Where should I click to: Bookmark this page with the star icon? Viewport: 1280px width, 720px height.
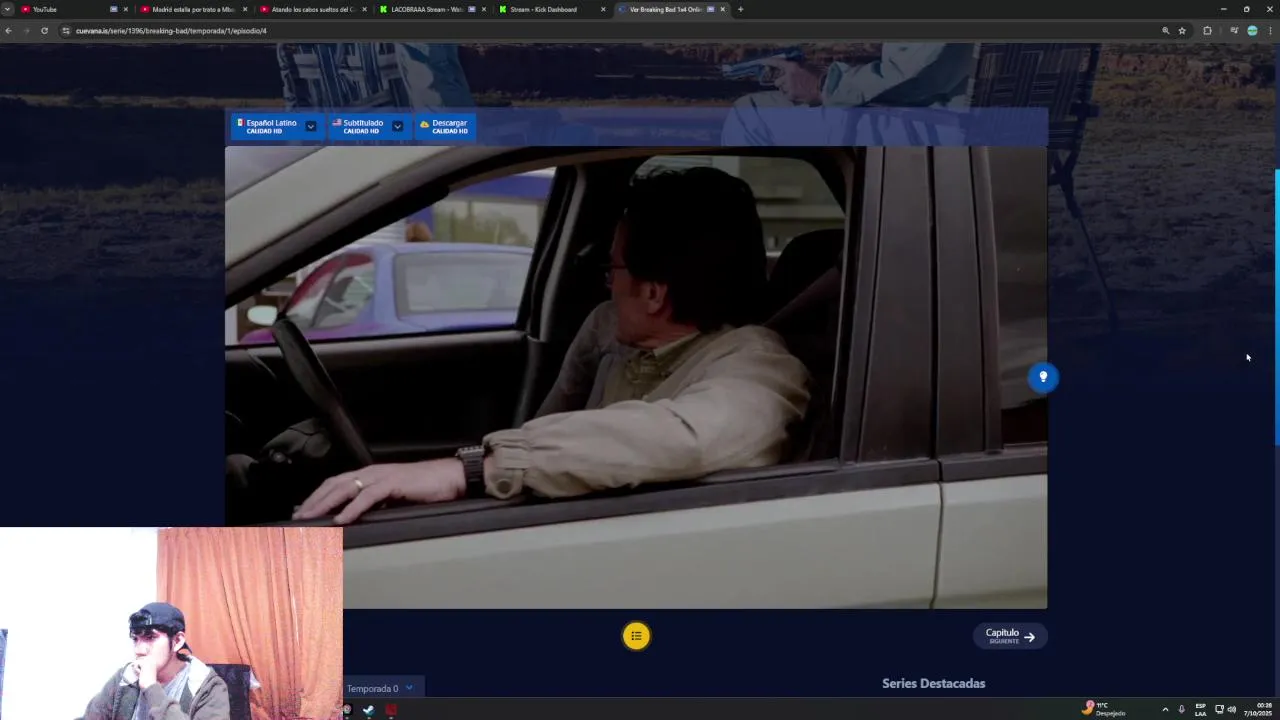[x=1182, y=31]
